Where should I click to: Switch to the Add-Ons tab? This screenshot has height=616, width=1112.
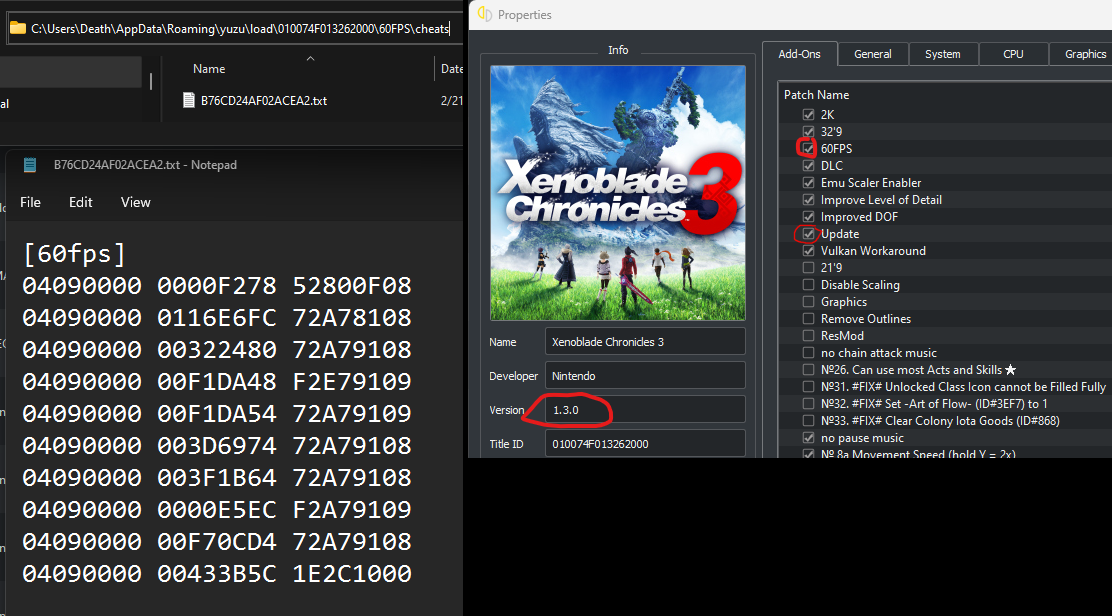coord(799,54)
